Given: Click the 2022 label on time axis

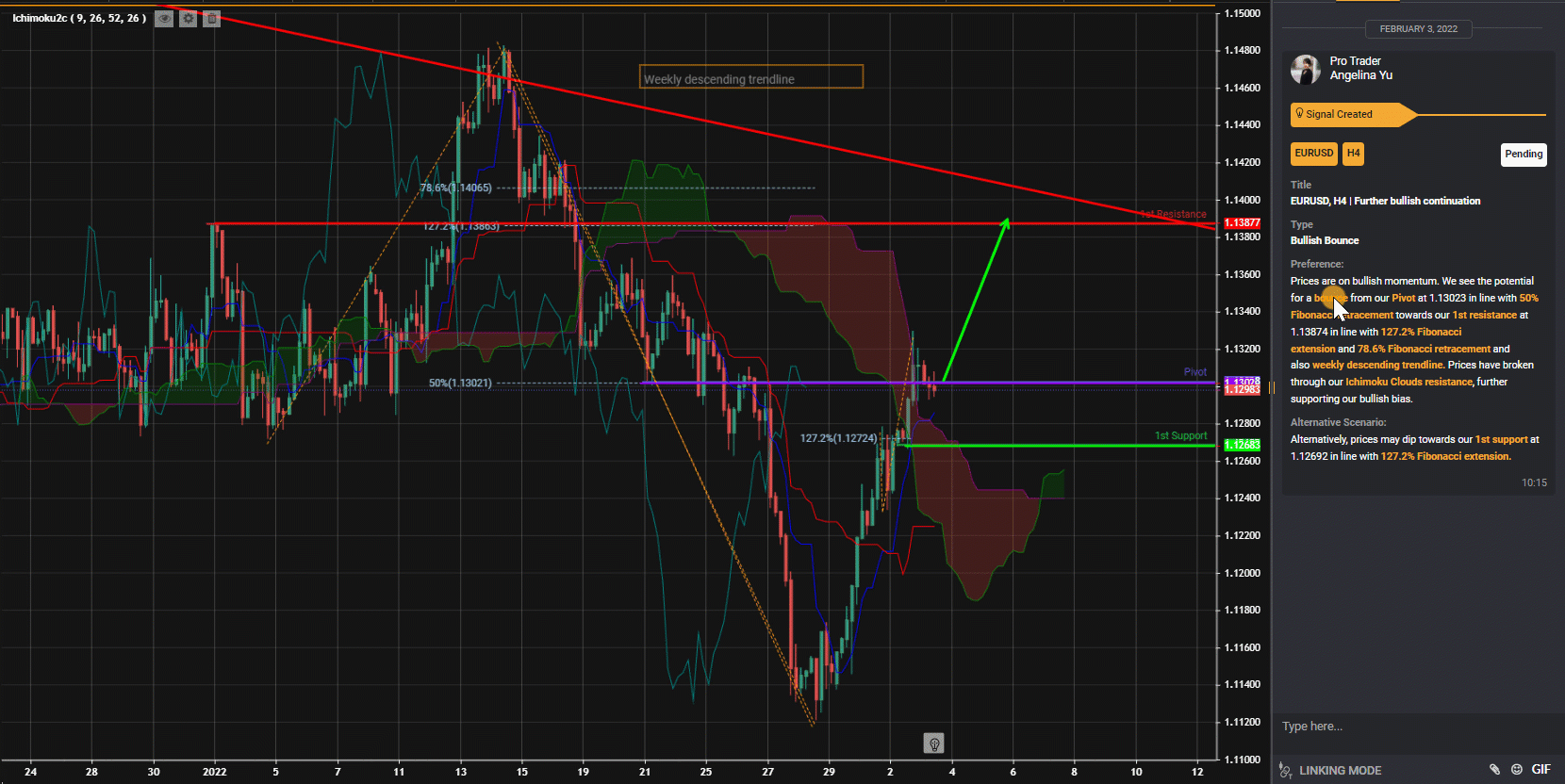Looking at the screenshot, I should click(x=215, y=772).
